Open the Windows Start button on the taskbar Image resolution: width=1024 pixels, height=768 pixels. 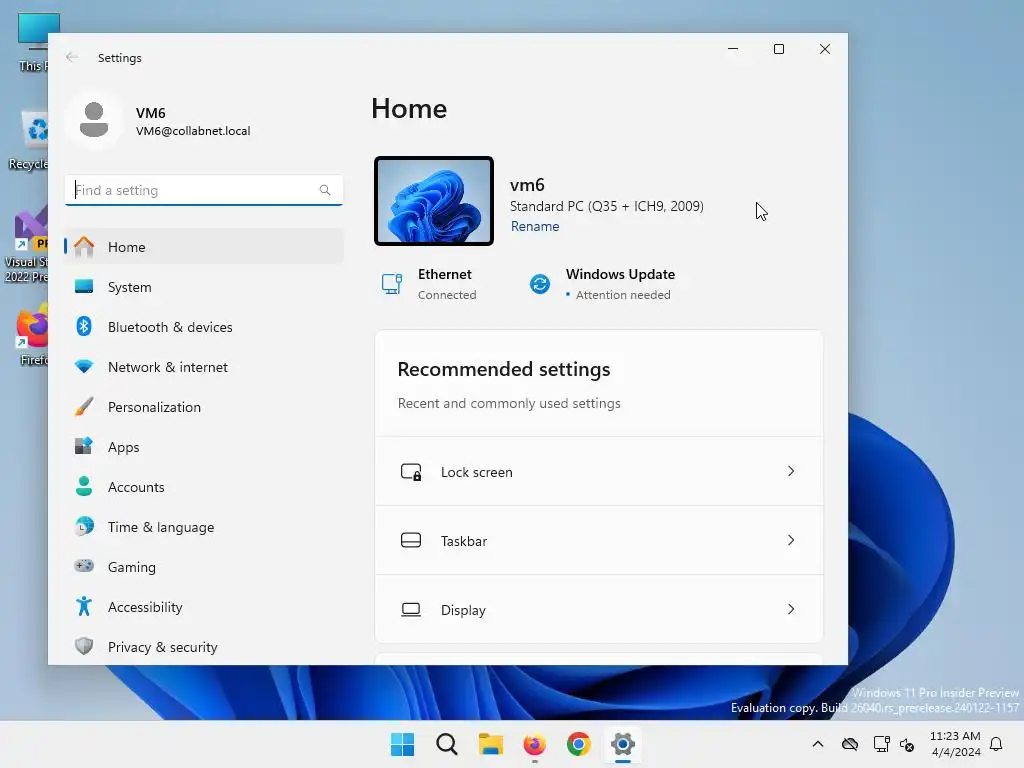click(x=402, y=744)
